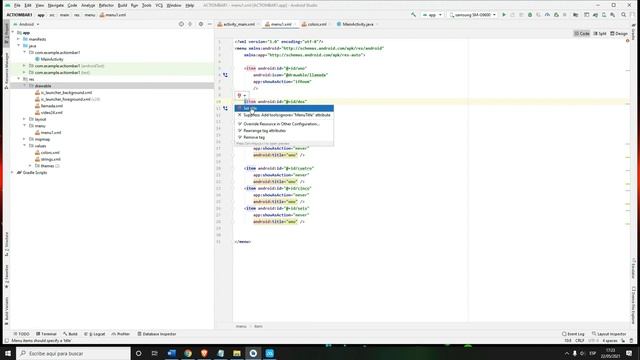The image size is (640, 360).
Task: Expand the mipmap folder
Action: 24,139
